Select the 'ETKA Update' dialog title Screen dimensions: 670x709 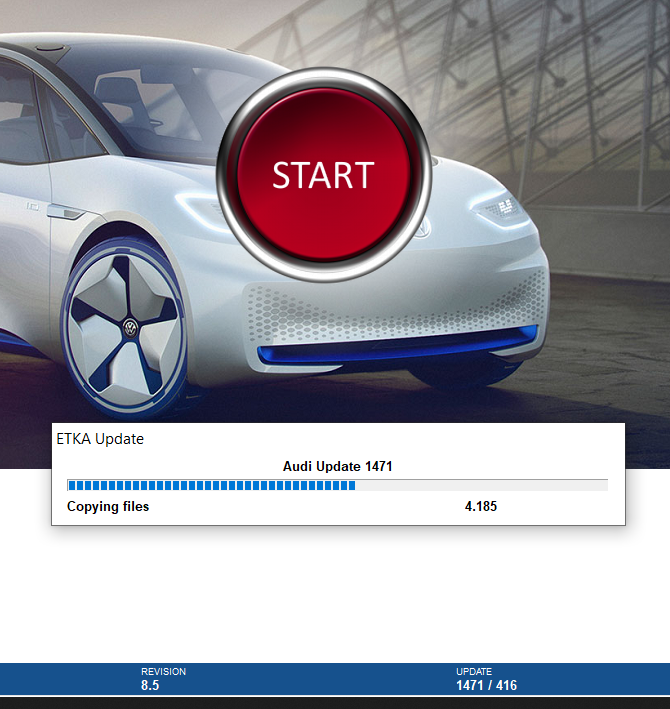click(100, 439)
